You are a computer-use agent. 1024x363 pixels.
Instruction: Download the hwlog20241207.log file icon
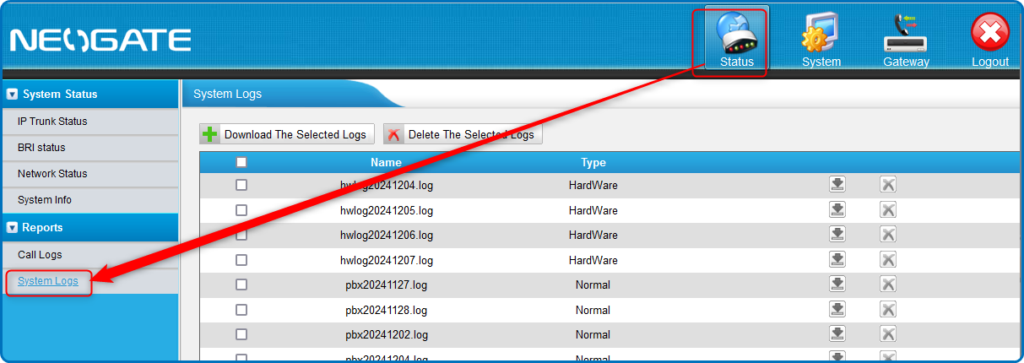click(x=837, y=259)
